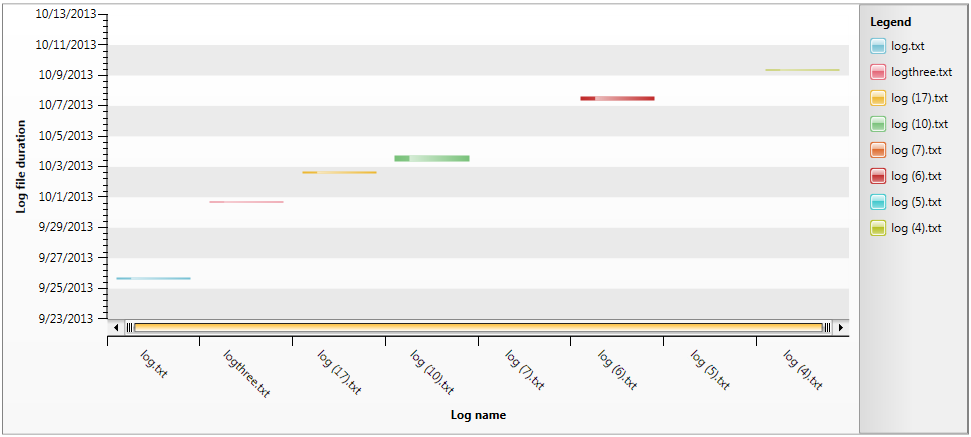Screen dimensions: 971x437
Task: Select the green log (10).txt duration bar
Action: (431, 158)
